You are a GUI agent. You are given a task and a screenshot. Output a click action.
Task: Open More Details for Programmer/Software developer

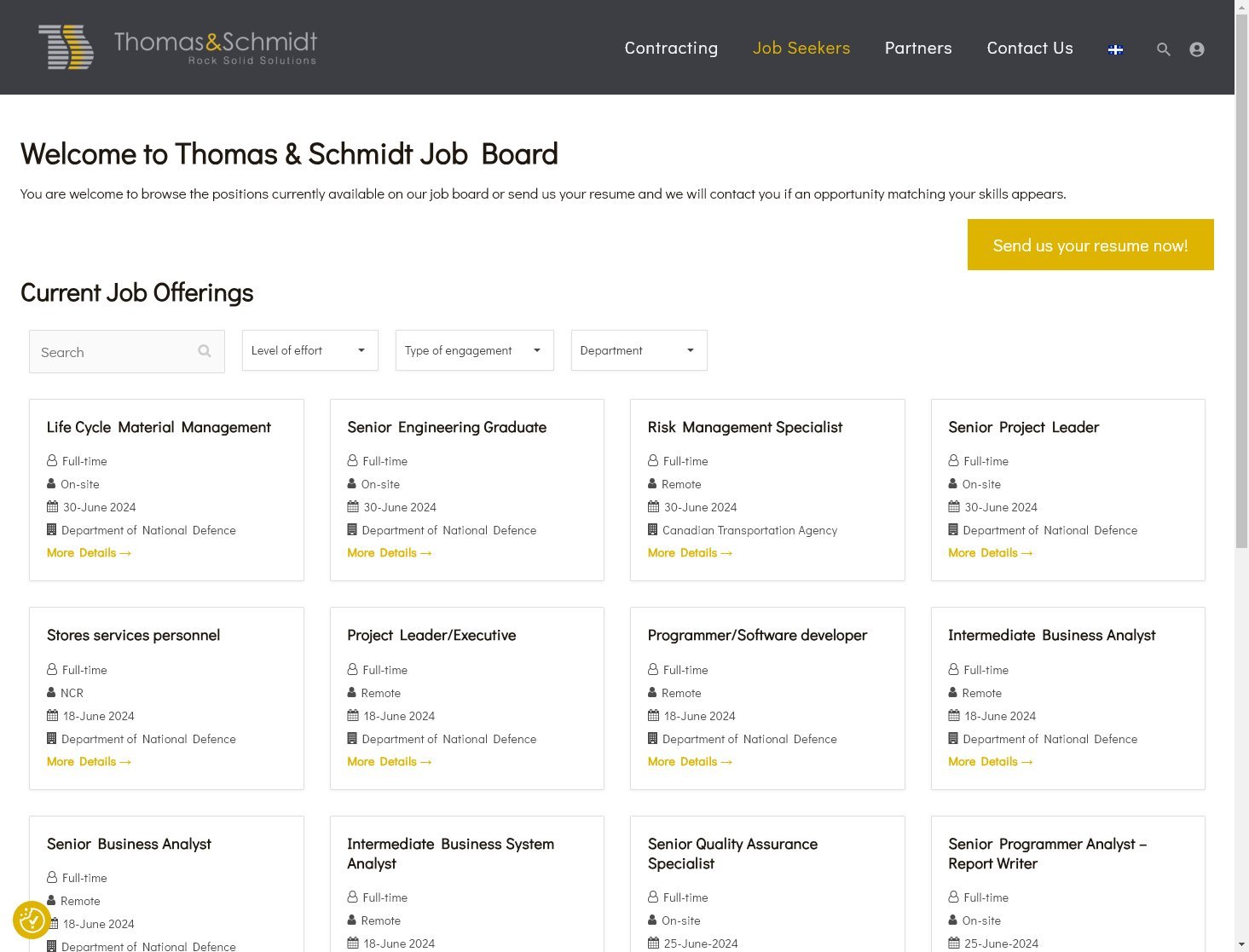[x=690, y=761]
